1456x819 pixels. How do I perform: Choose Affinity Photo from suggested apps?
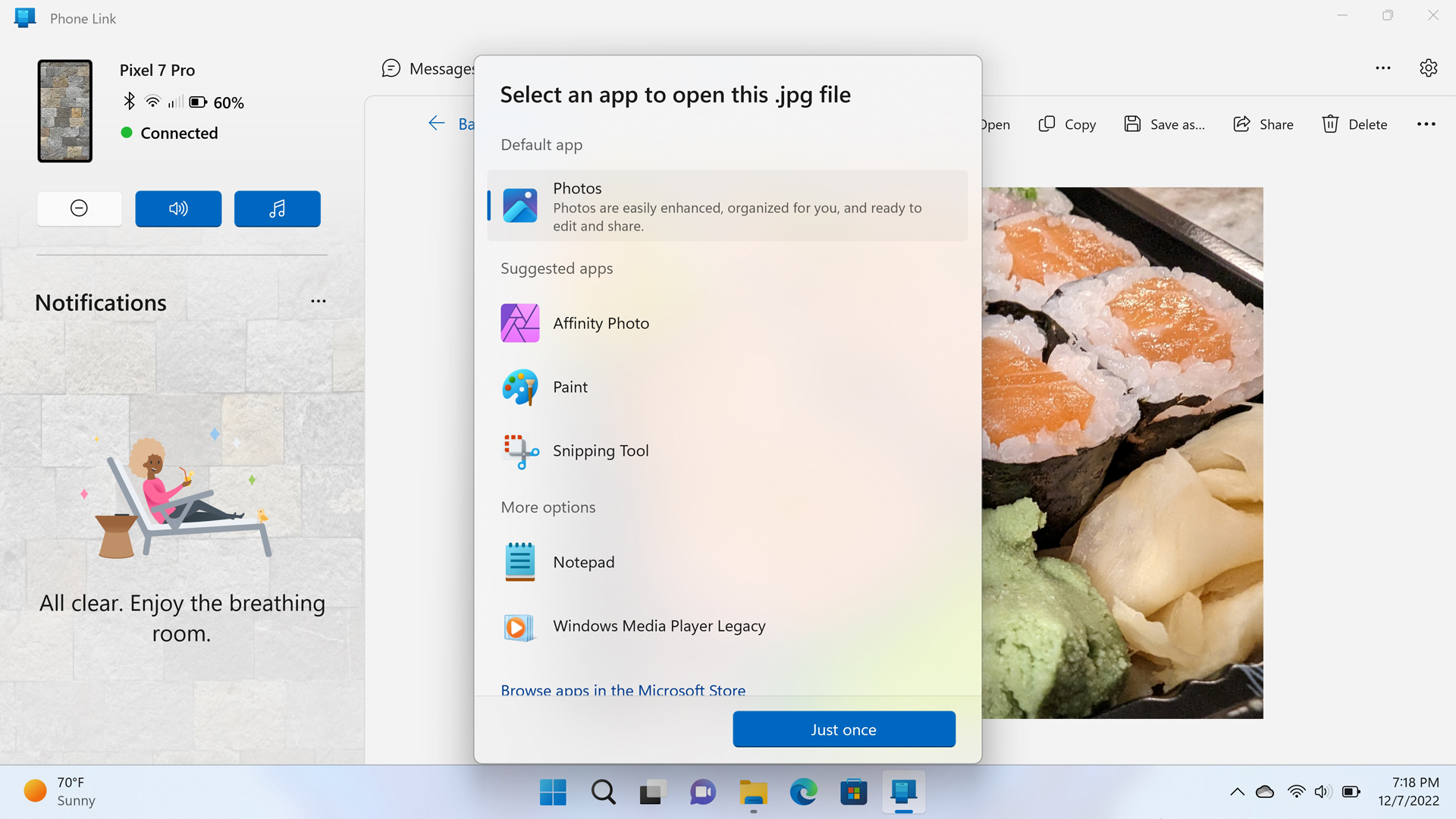[601, 323]
